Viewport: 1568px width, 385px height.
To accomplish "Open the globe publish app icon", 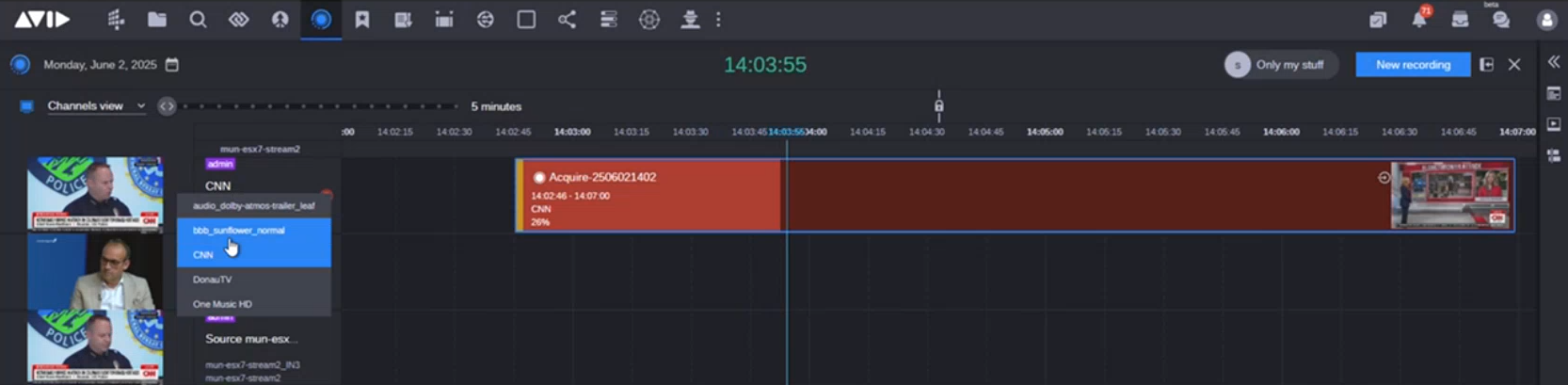I will 486,19.
